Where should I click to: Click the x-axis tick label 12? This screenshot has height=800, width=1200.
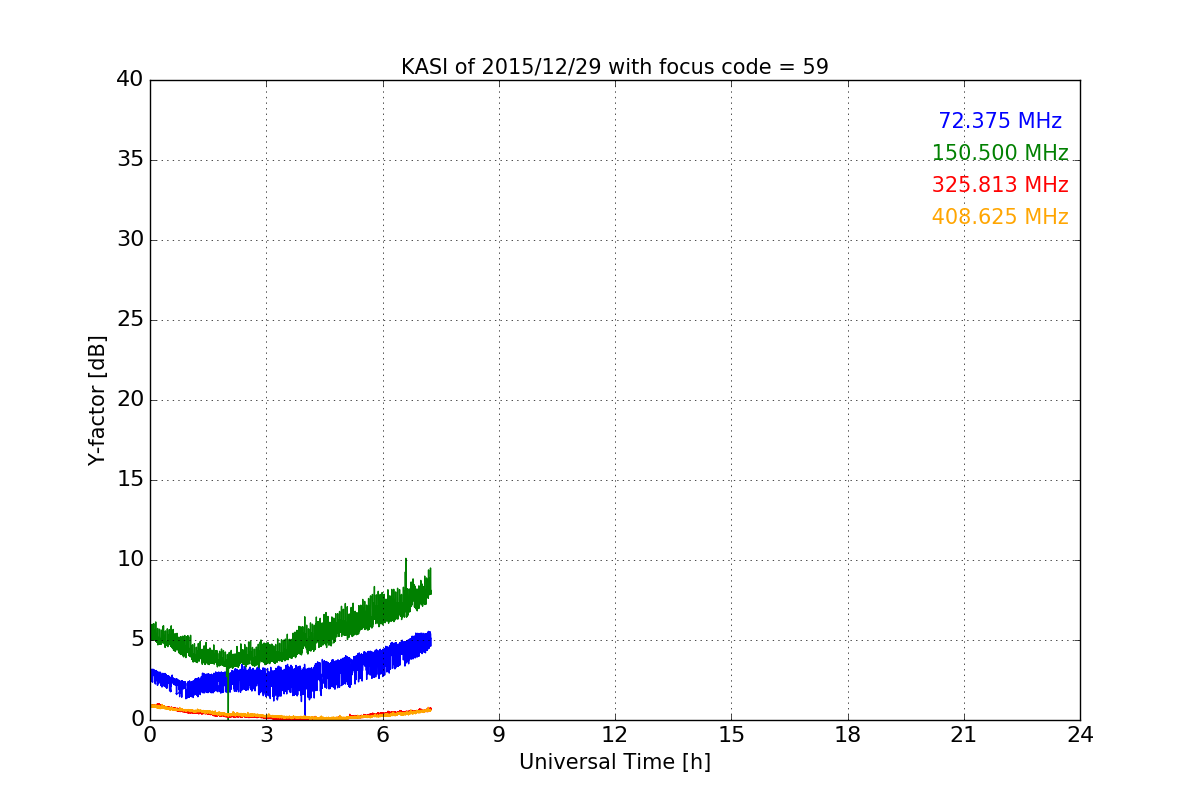615,735
